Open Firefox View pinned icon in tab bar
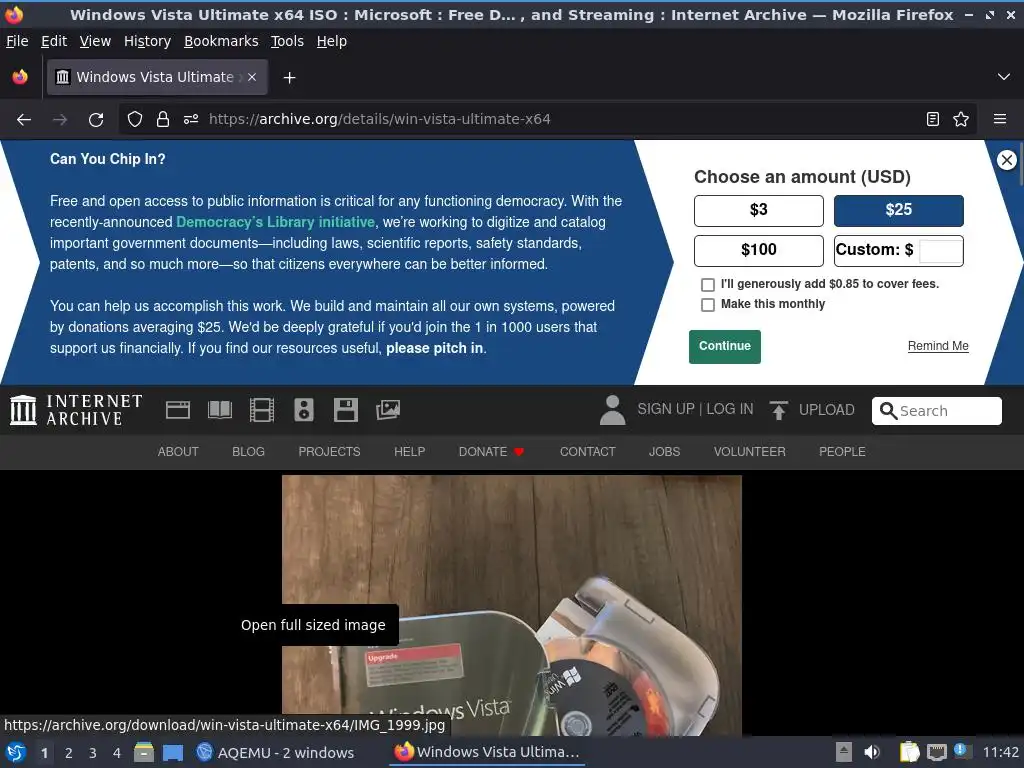Image resolution: width=1024 pixels, height=768 pixels. click(x=20, y=77)
